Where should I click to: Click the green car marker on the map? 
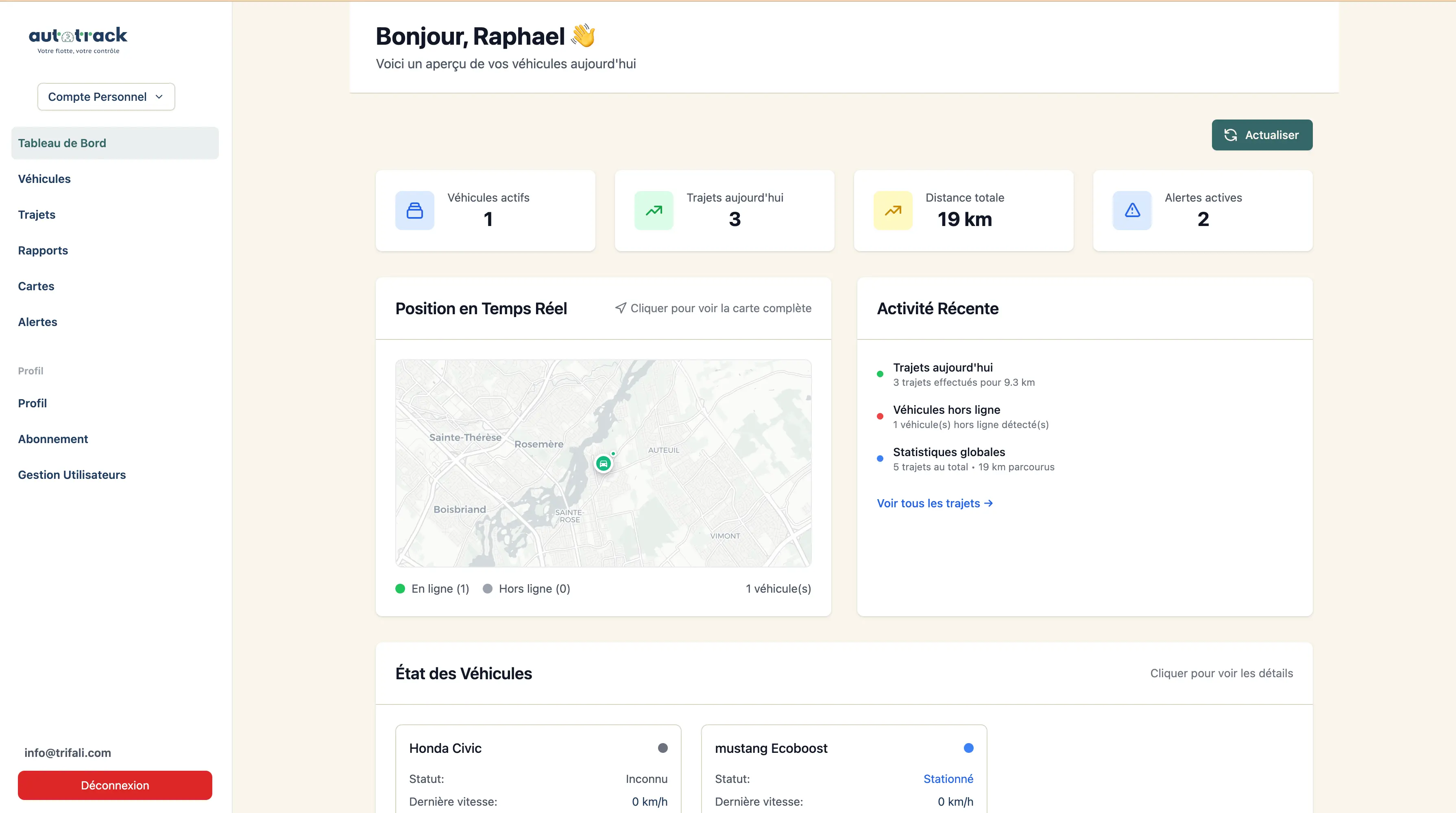click(603, 464)
